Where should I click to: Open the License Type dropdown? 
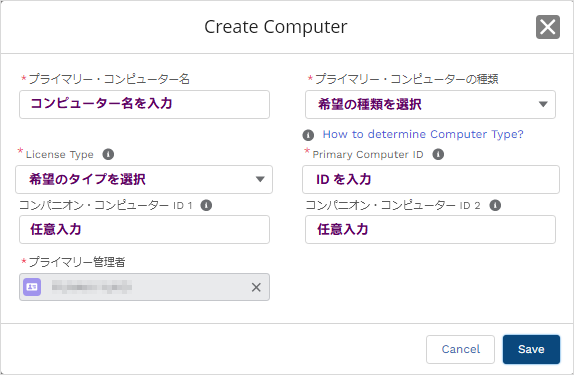[144, 179]
